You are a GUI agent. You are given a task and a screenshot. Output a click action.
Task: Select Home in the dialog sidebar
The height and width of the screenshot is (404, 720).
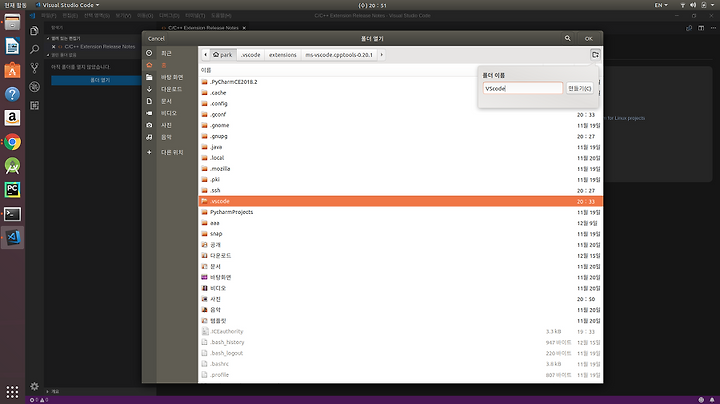point(163,65)
